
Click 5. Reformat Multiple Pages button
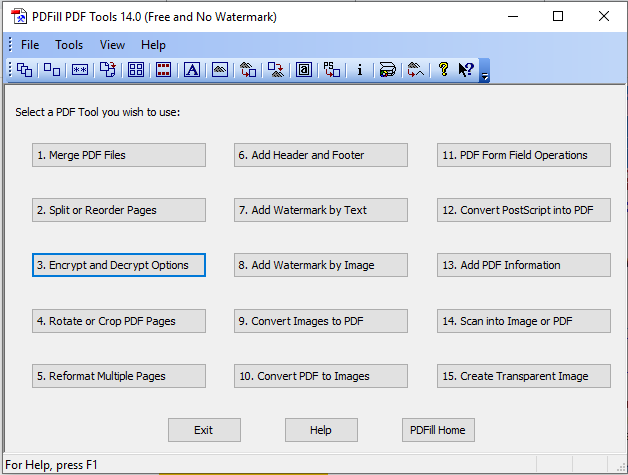point(119,376)
